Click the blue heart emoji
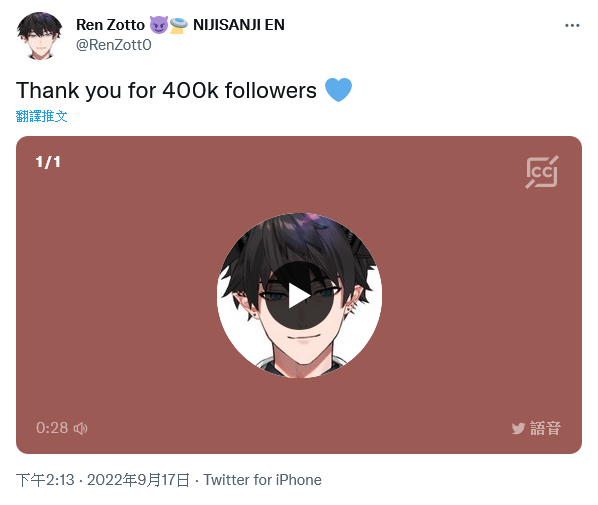The image size is (598, 505). 338,90
